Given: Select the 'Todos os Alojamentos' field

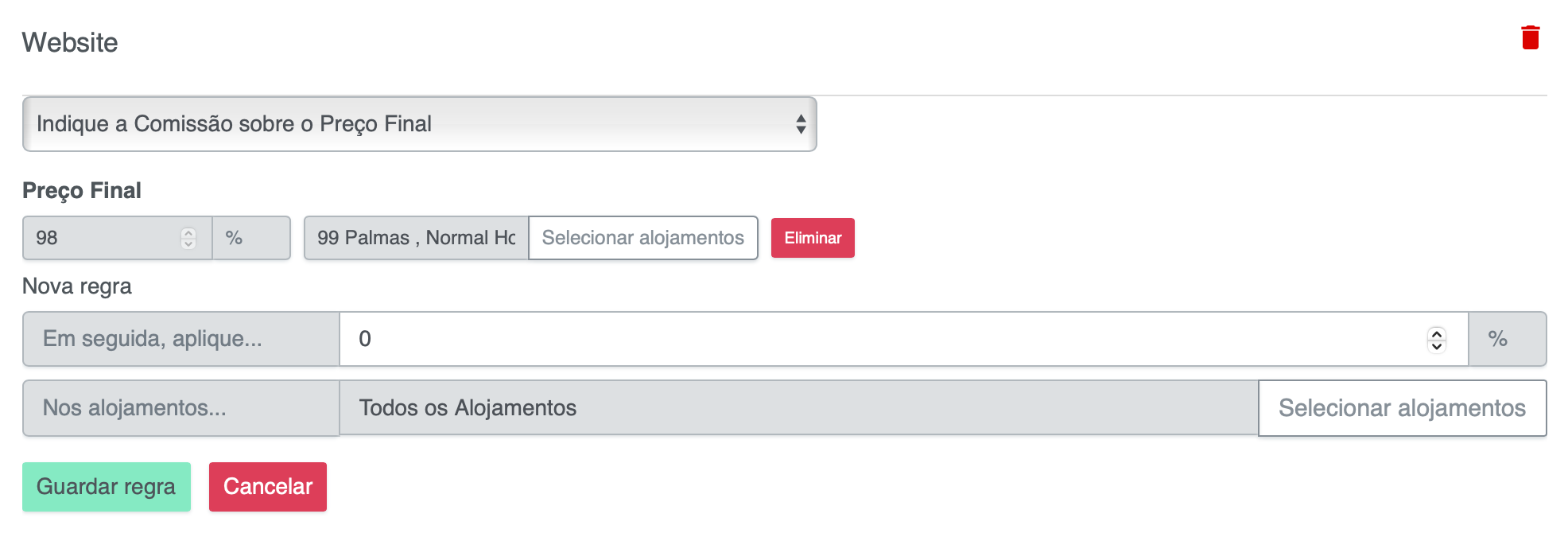Looking at the screenshot, I should pos(795,407).
